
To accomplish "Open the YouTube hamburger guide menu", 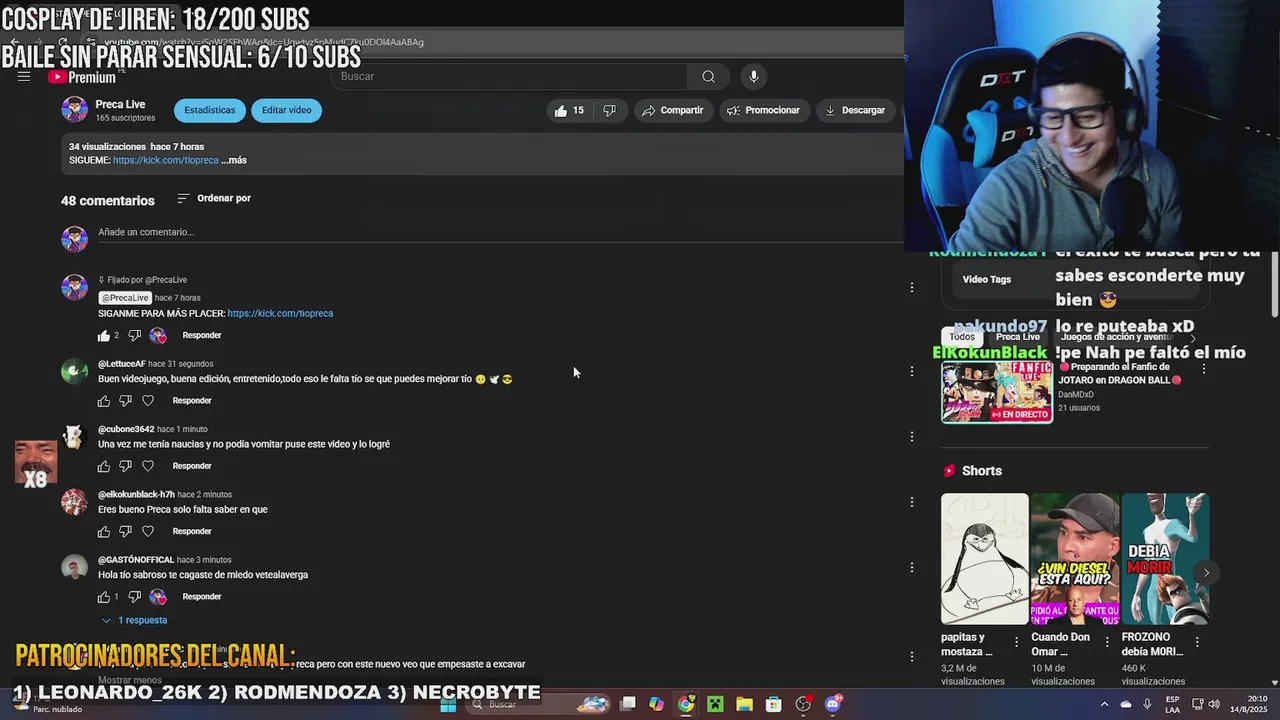I will click(24, 77).
